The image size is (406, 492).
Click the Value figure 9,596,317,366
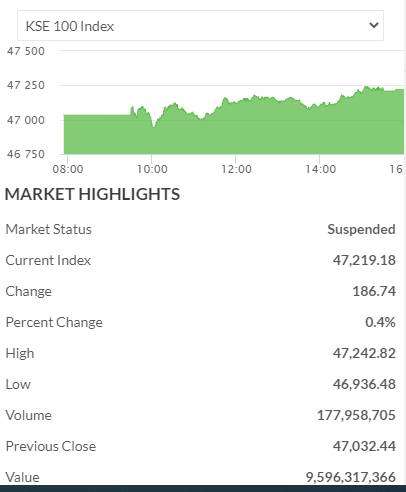click(351, 477)
